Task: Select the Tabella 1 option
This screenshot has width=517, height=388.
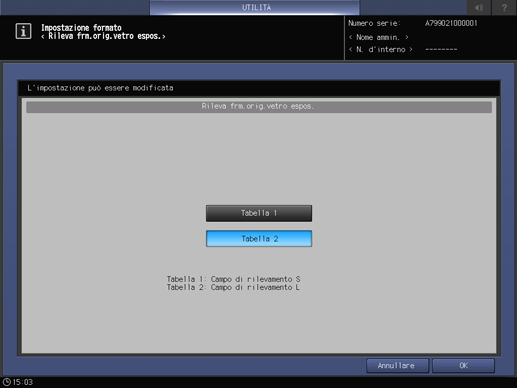Action: coord(259,213)
